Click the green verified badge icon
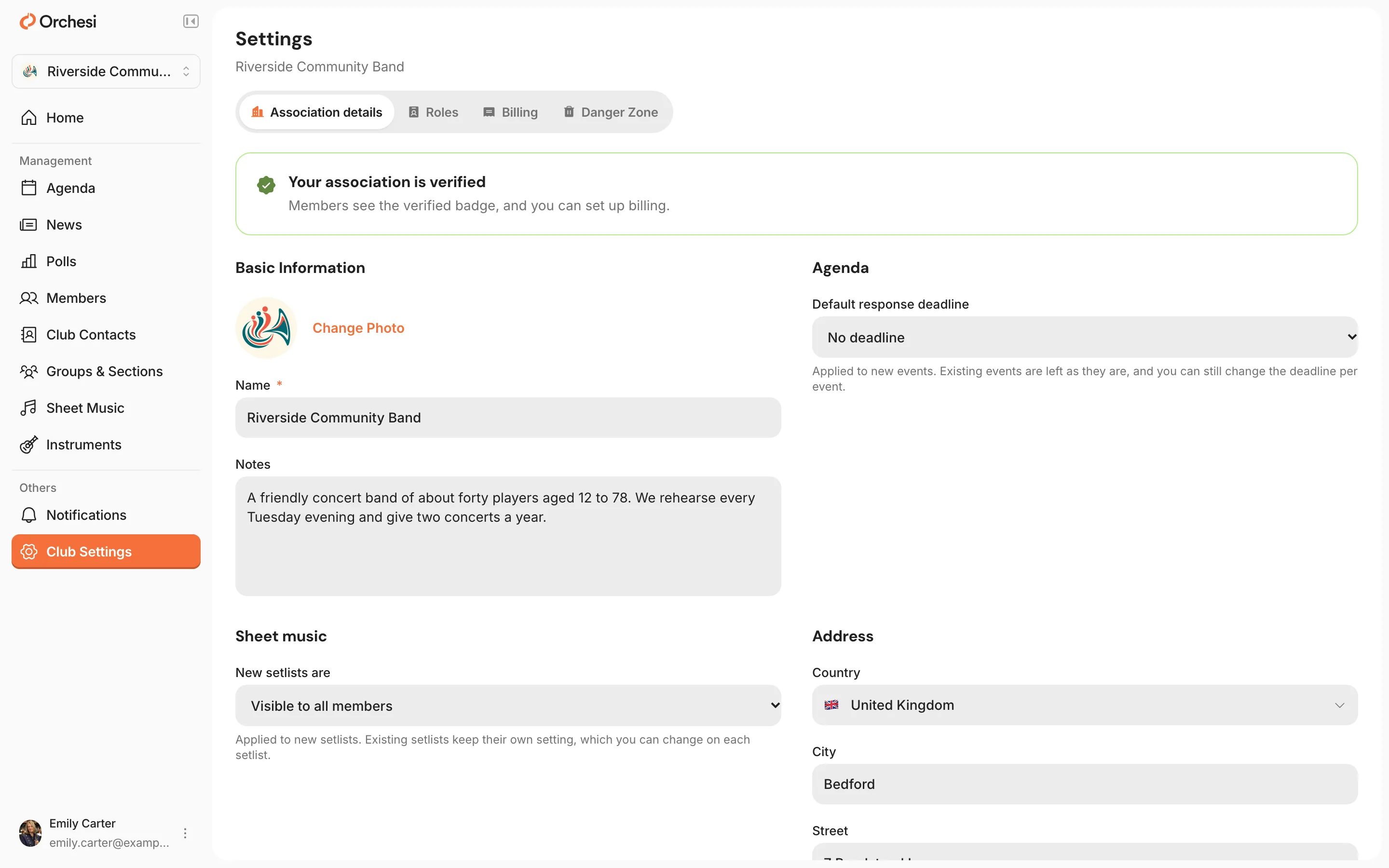This screenshot has width=1389, height=868. tap(266, 185)
